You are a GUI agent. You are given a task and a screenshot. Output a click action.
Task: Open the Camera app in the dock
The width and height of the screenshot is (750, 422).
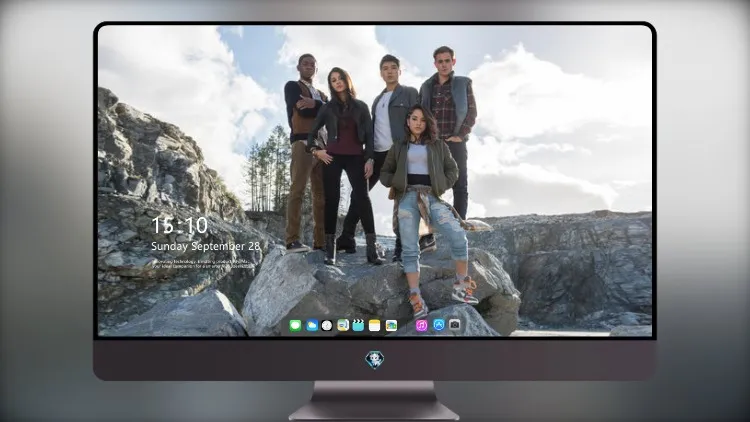pyautogui.click(x=455, y=325)
